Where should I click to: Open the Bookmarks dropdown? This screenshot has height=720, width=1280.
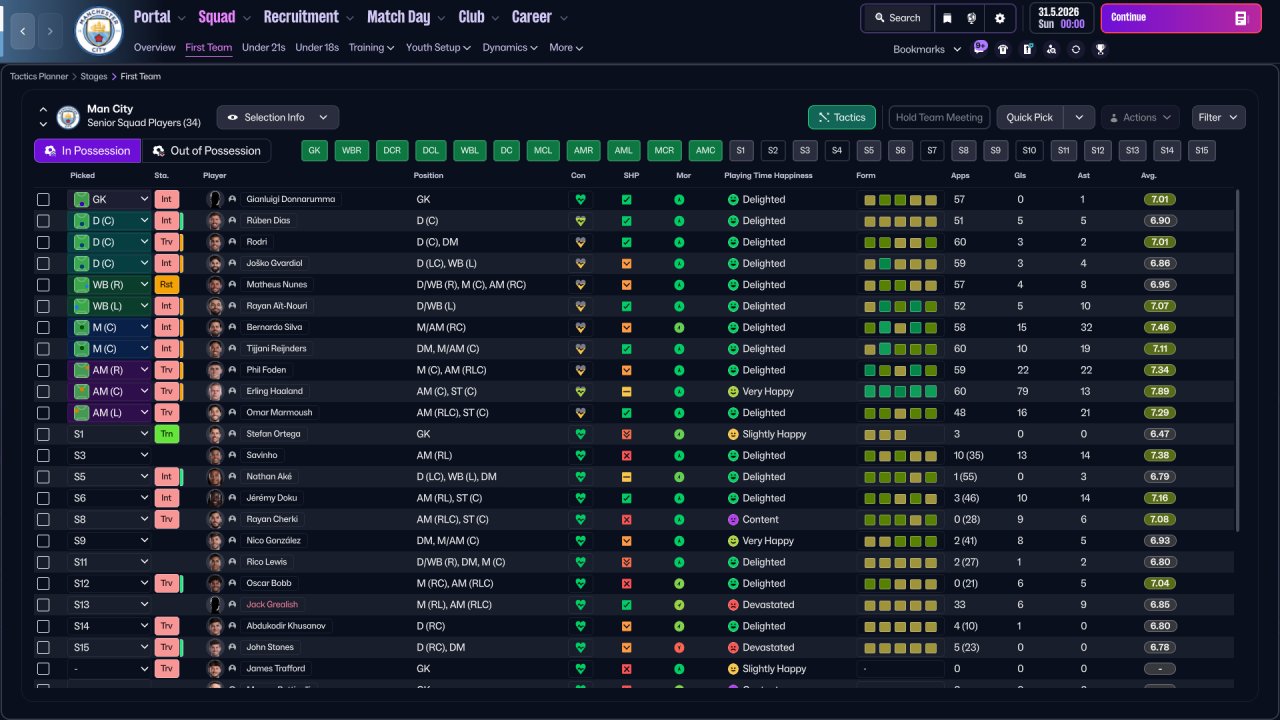coord(927,49)
